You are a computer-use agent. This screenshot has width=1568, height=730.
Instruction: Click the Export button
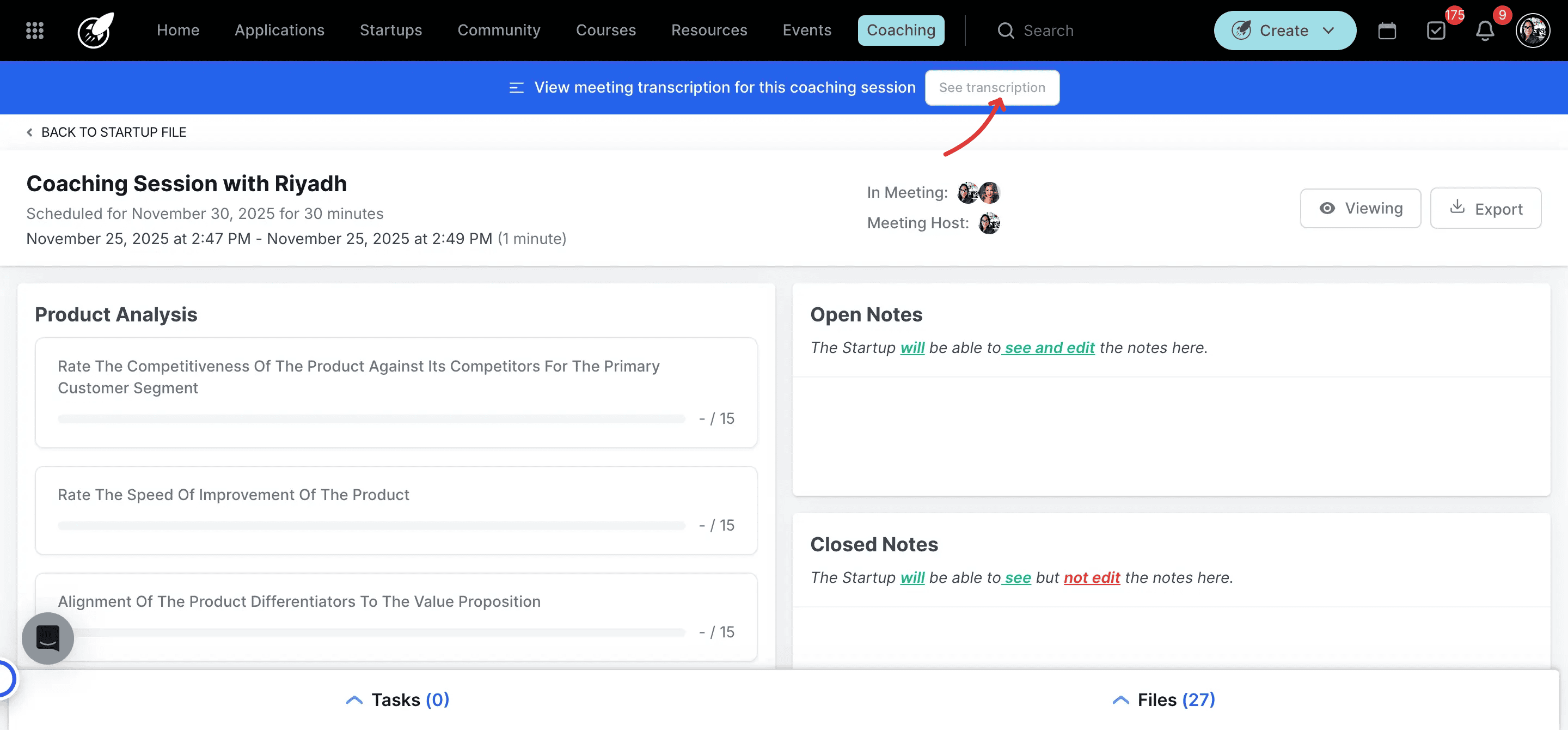click(x=1486, y=208)
